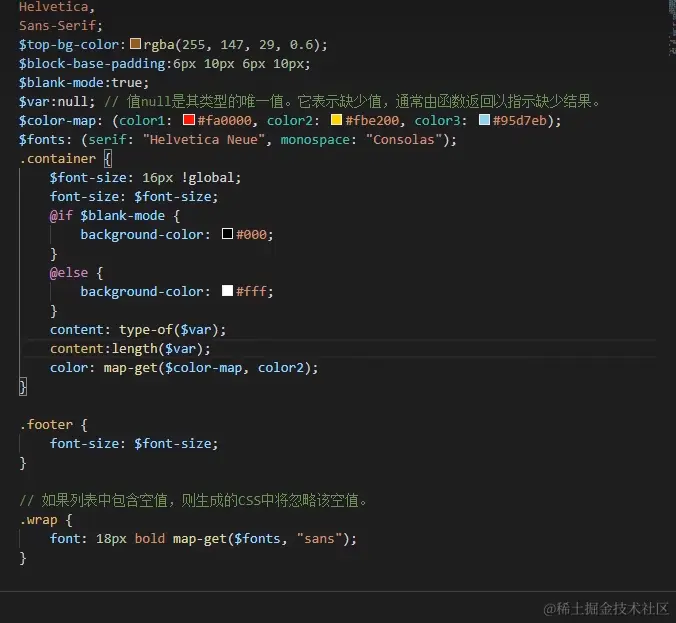The height and width of the screenshot is (623, 676).
Task: Click the yellow #fbe200 color swatch
Action: click(x=336, y=119)
